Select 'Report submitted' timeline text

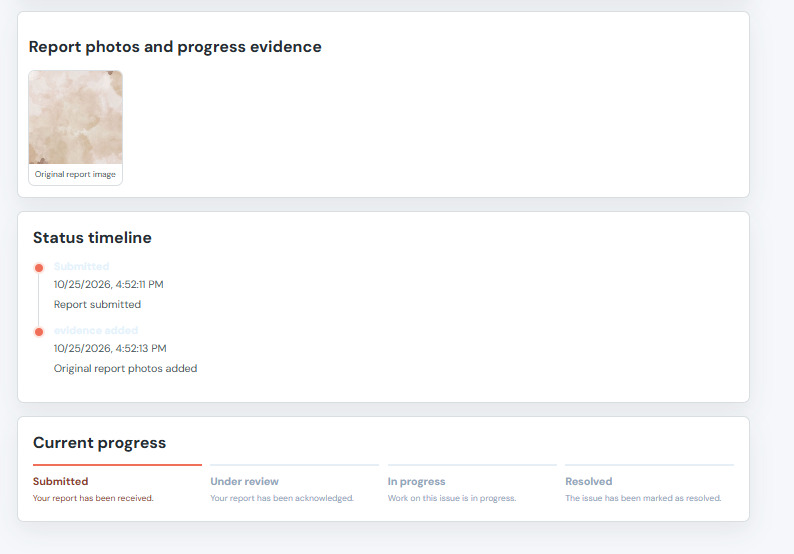(97, 304)
